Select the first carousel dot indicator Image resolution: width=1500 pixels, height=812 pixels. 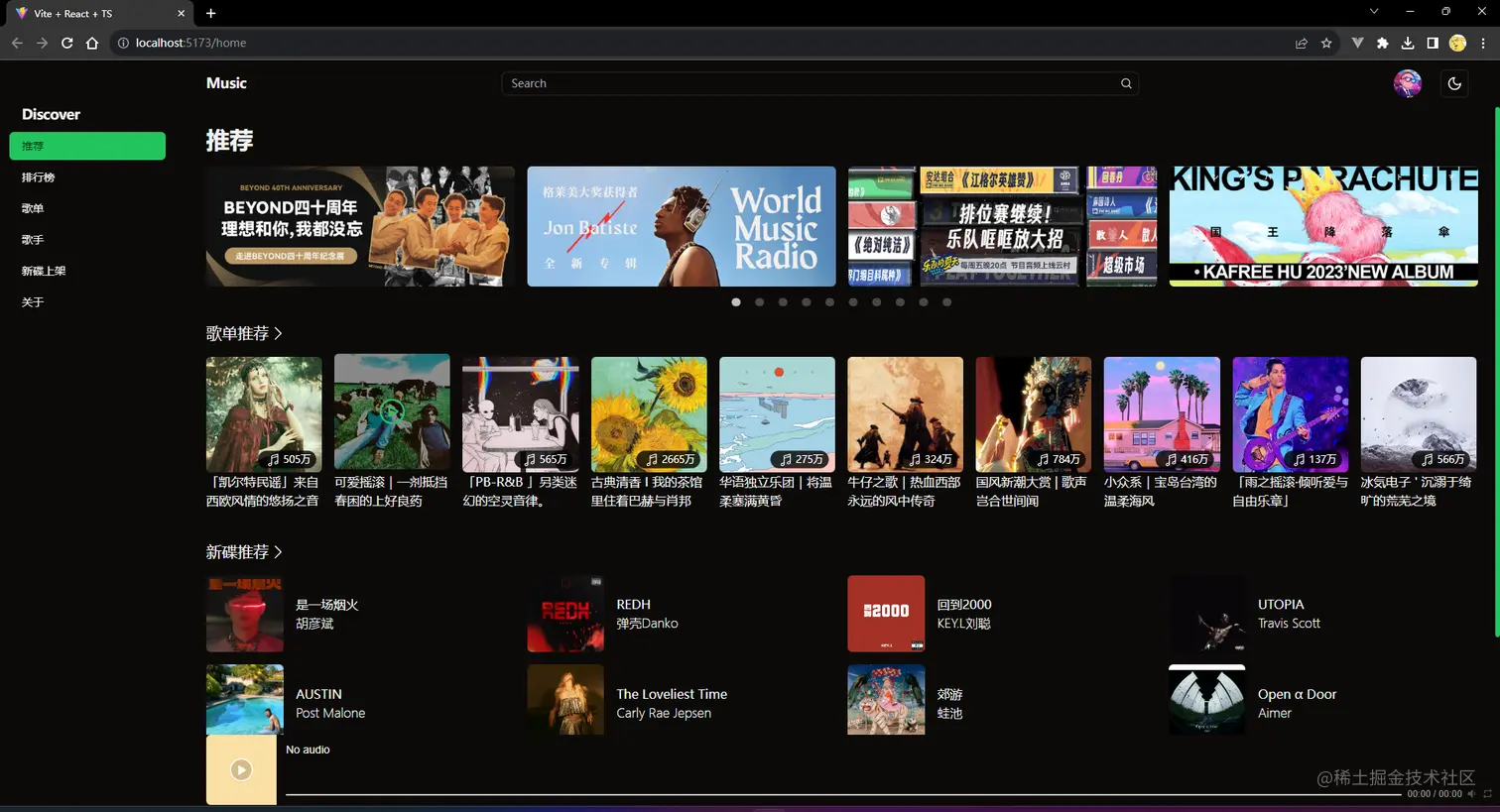(x=736, y=302)
